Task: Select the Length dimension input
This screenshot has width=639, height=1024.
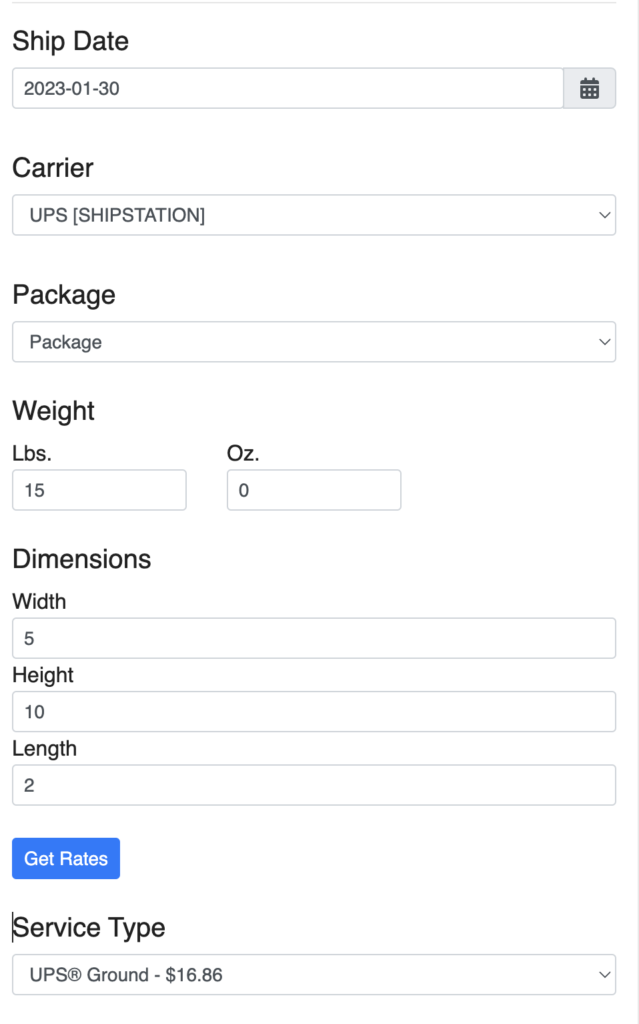Action: tap(314, 785)
